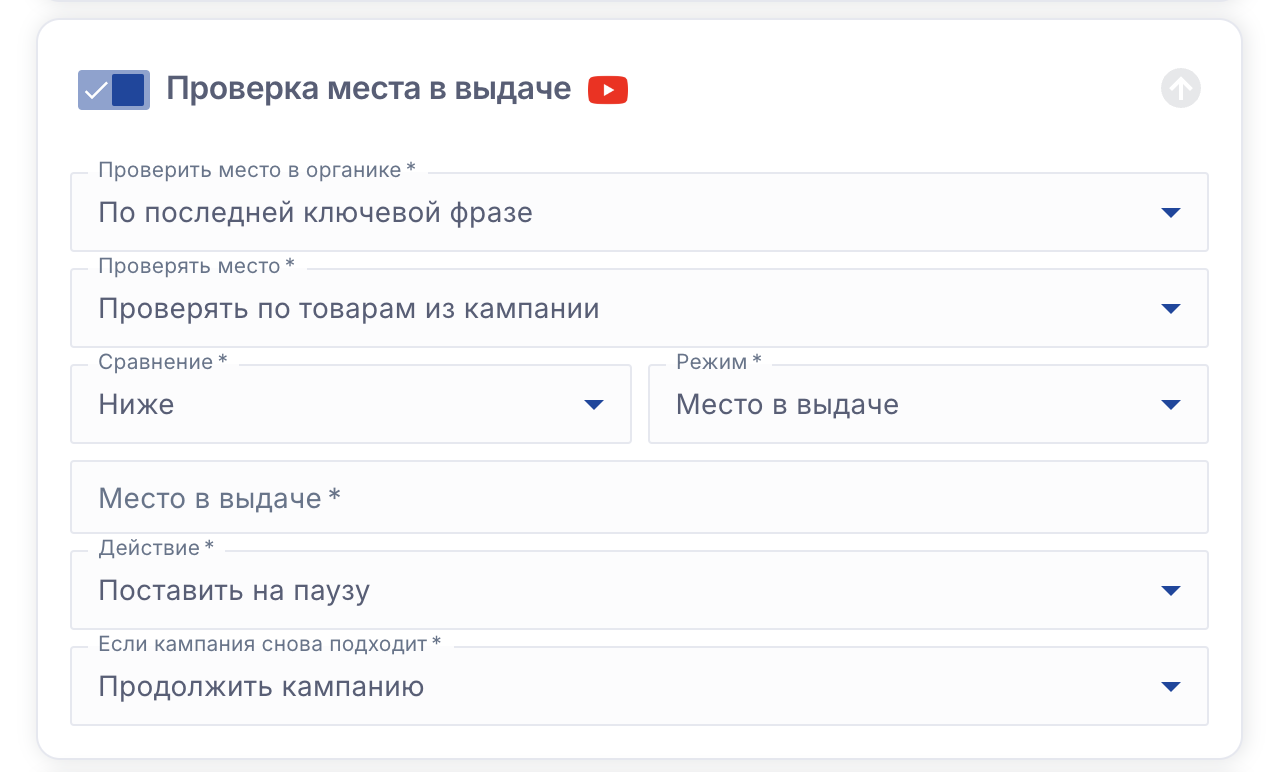Click the caret beside Продолжить кампанию

[1170, 687]
